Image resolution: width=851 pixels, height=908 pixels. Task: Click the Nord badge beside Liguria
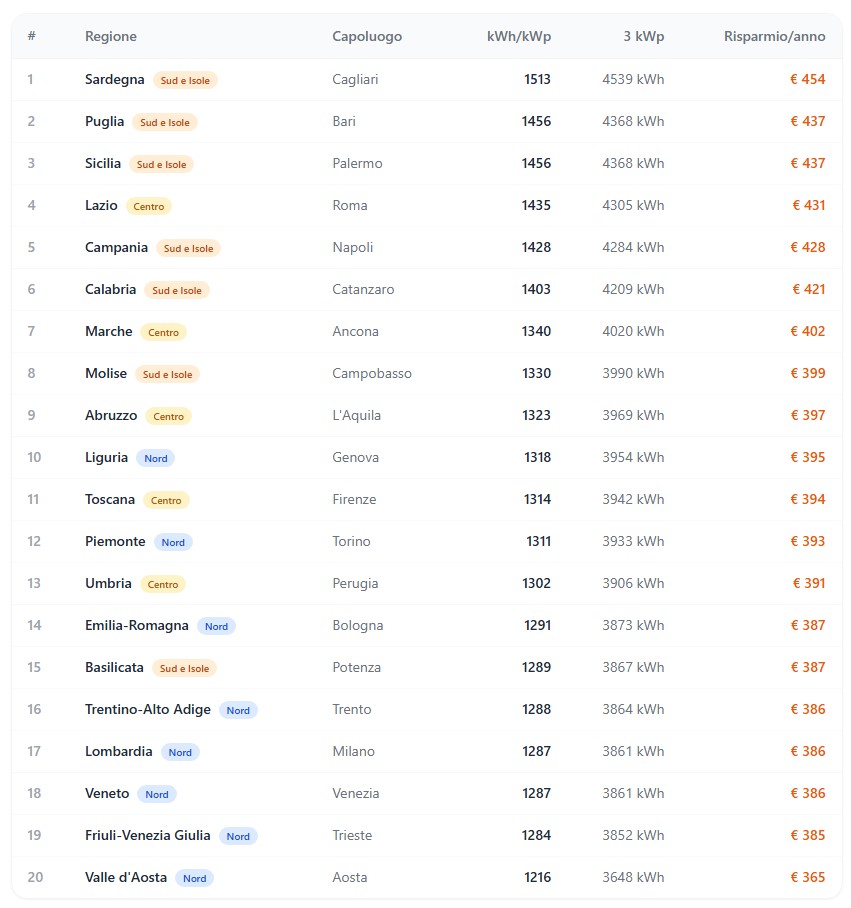(x=156, y=458)
